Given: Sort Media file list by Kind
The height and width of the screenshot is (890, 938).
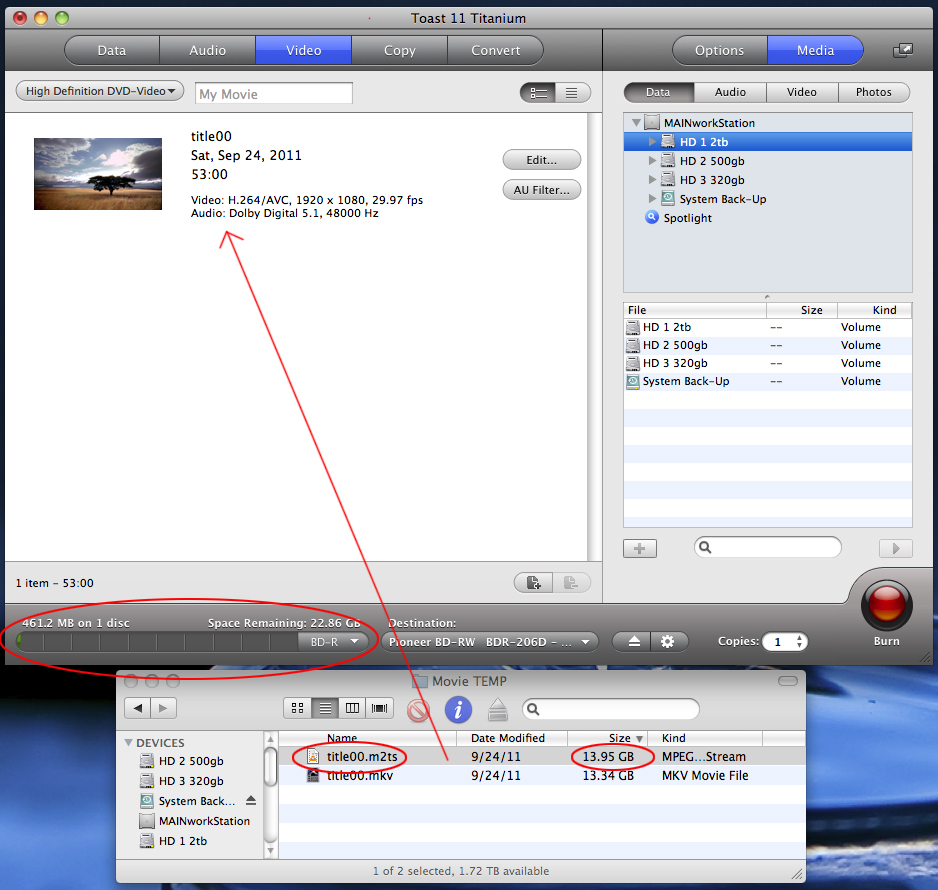Looking at the screenshot, I should (x=875, y=310).
